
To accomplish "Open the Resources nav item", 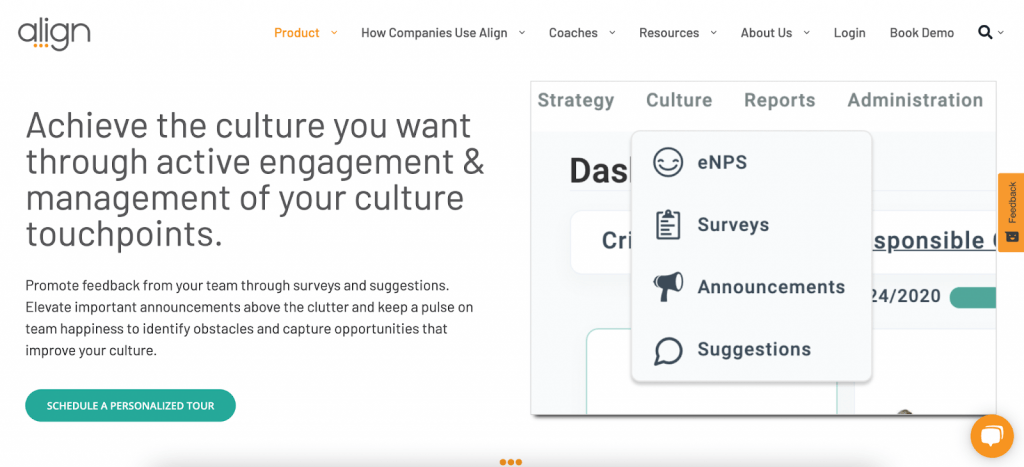I will coord(669,33).
